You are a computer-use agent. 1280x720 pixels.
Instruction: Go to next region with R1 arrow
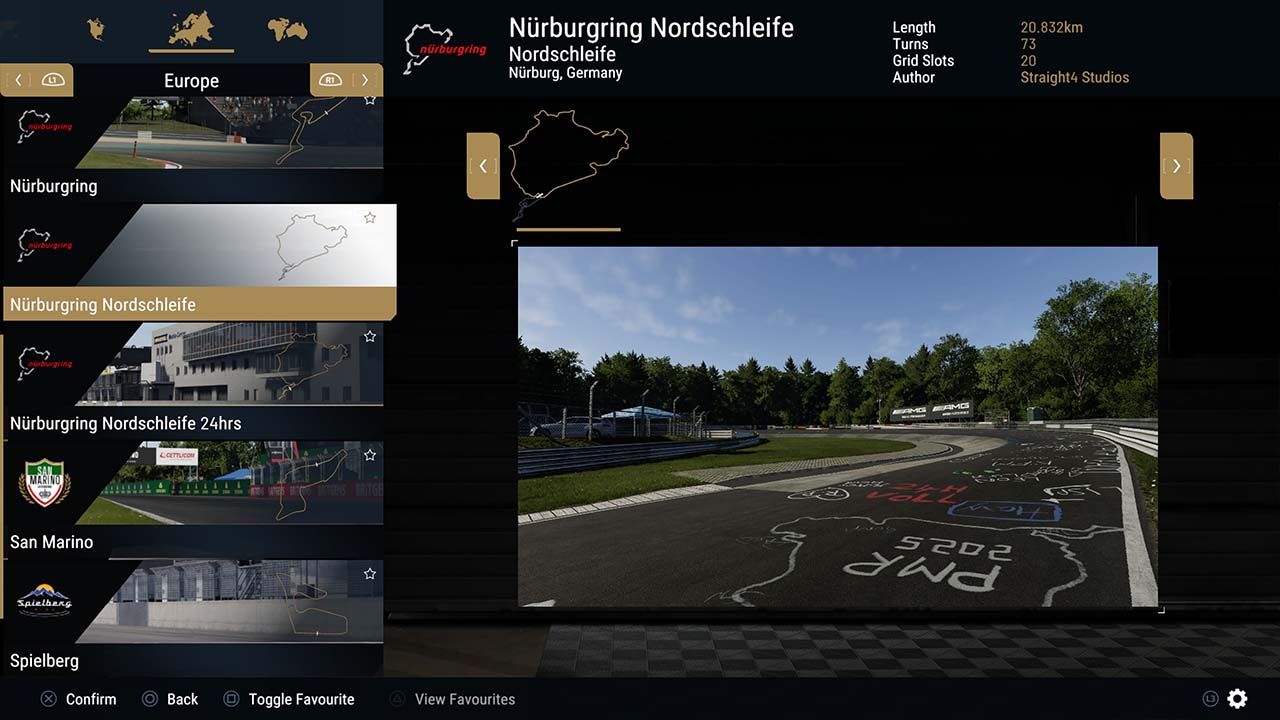pyautogui.click(x=346, y=80)
